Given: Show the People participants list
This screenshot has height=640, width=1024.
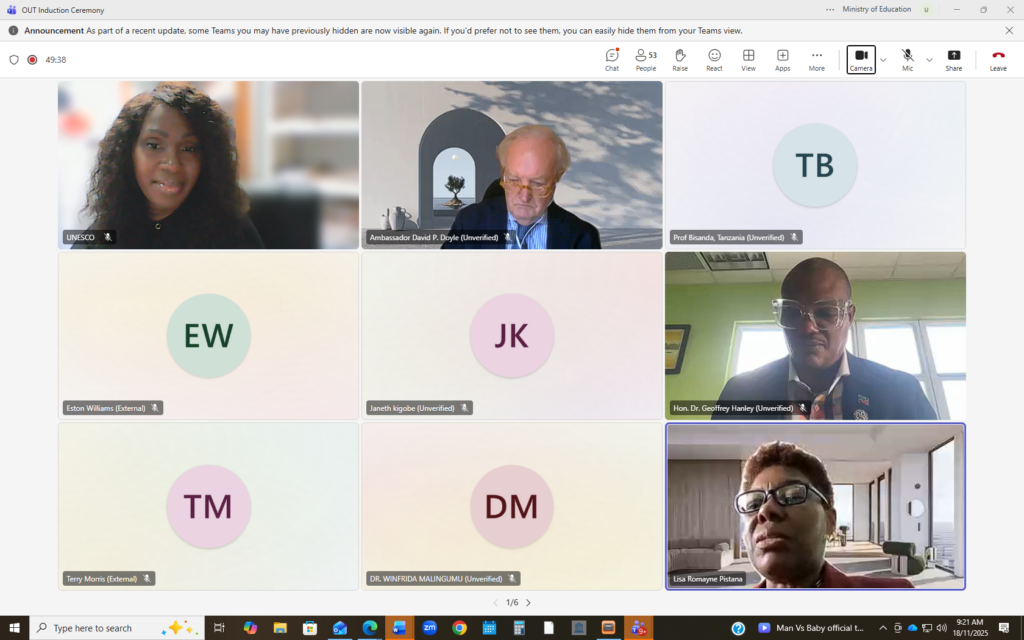Looking at the screenshot, I should [646, 59].
